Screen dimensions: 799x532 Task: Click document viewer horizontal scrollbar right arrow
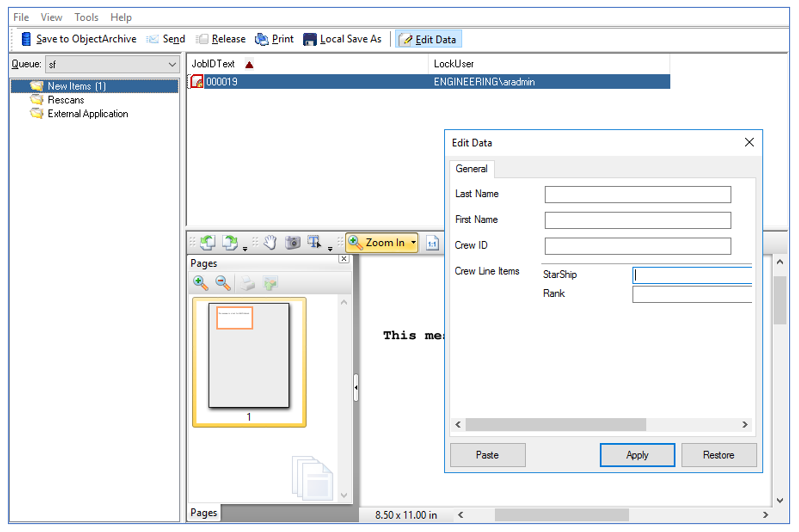(x=765, y=515)
